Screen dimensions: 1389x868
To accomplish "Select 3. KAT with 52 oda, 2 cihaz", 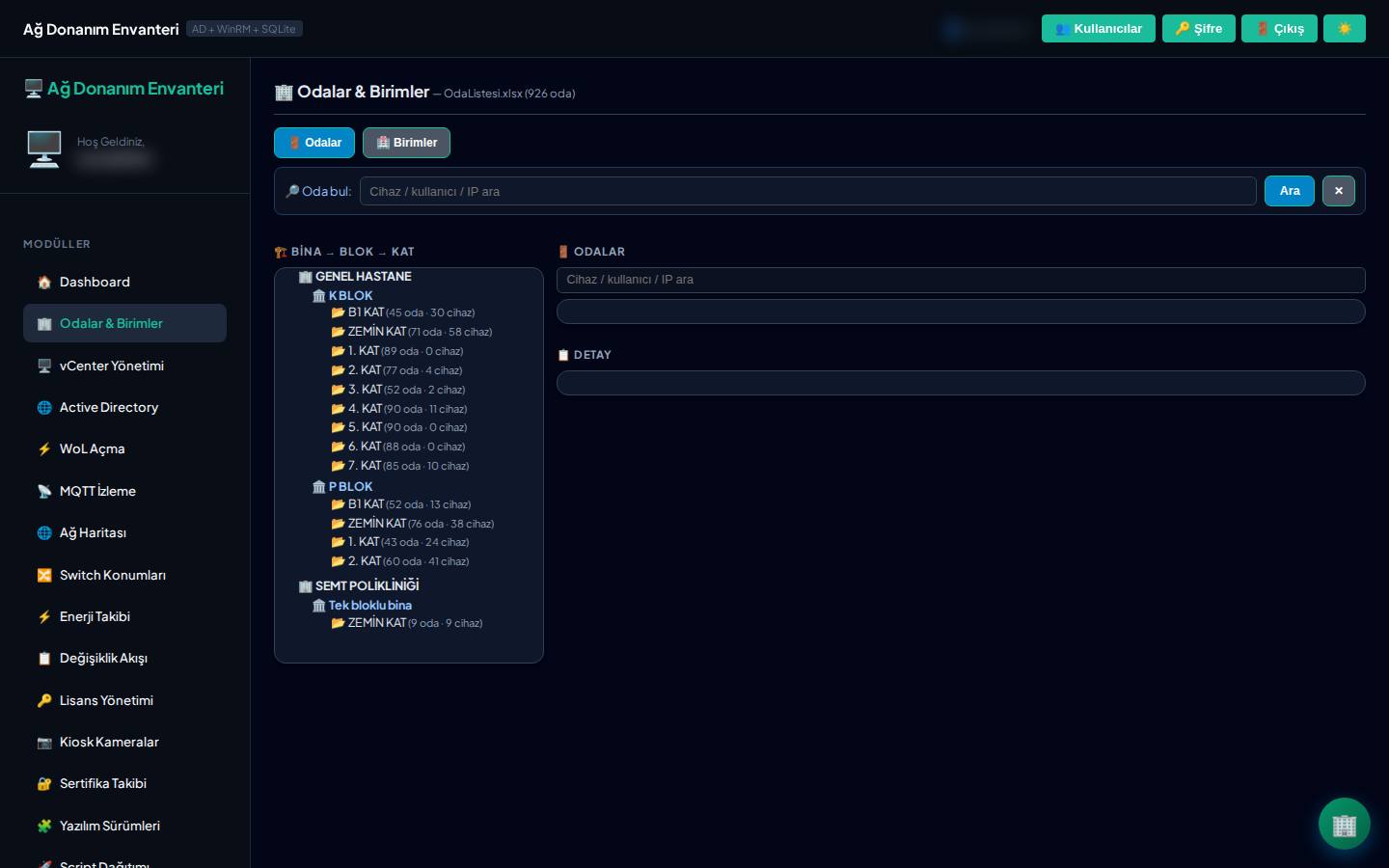I will point(398,390).
